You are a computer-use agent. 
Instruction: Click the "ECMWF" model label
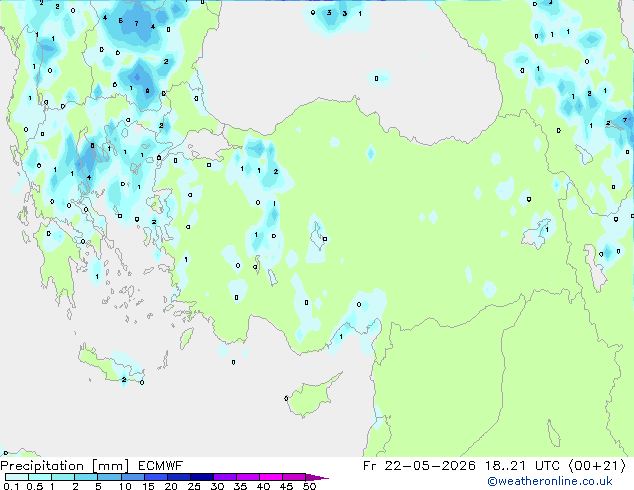click(161, 466)
